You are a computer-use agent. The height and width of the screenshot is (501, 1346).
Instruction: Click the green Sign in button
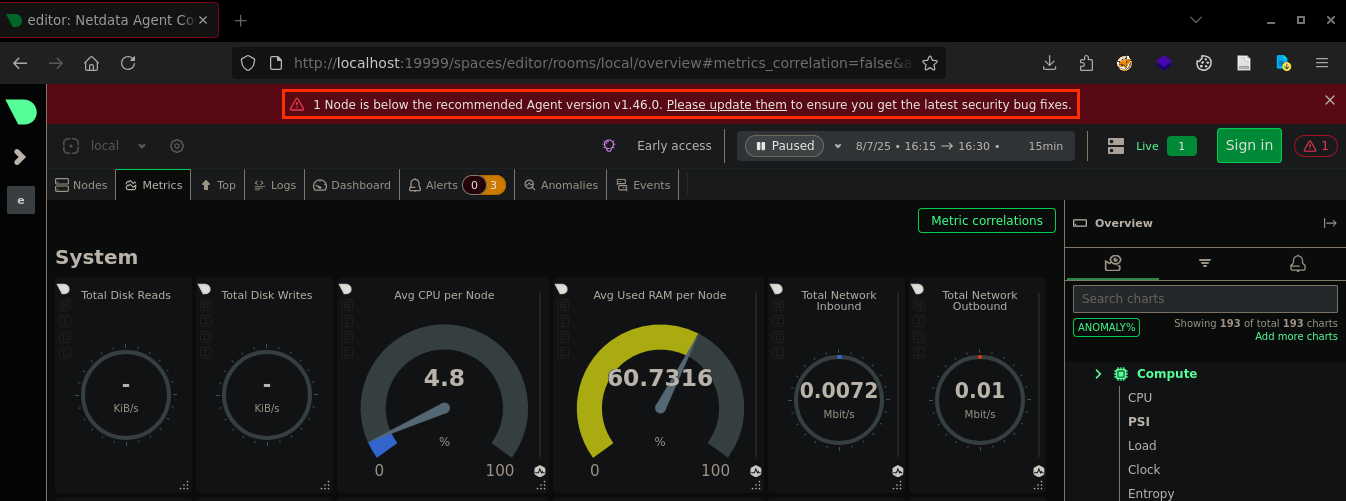point(1249,145)
